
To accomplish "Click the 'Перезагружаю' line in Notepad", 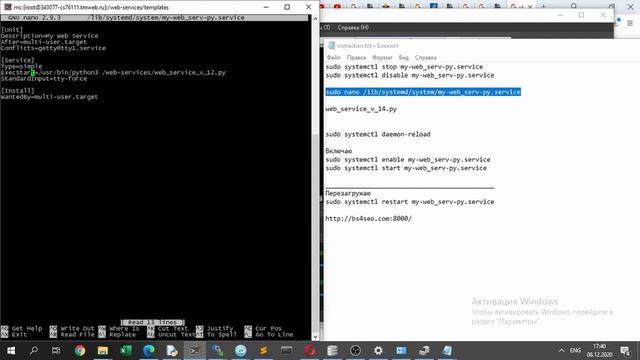I will (348, 193).
